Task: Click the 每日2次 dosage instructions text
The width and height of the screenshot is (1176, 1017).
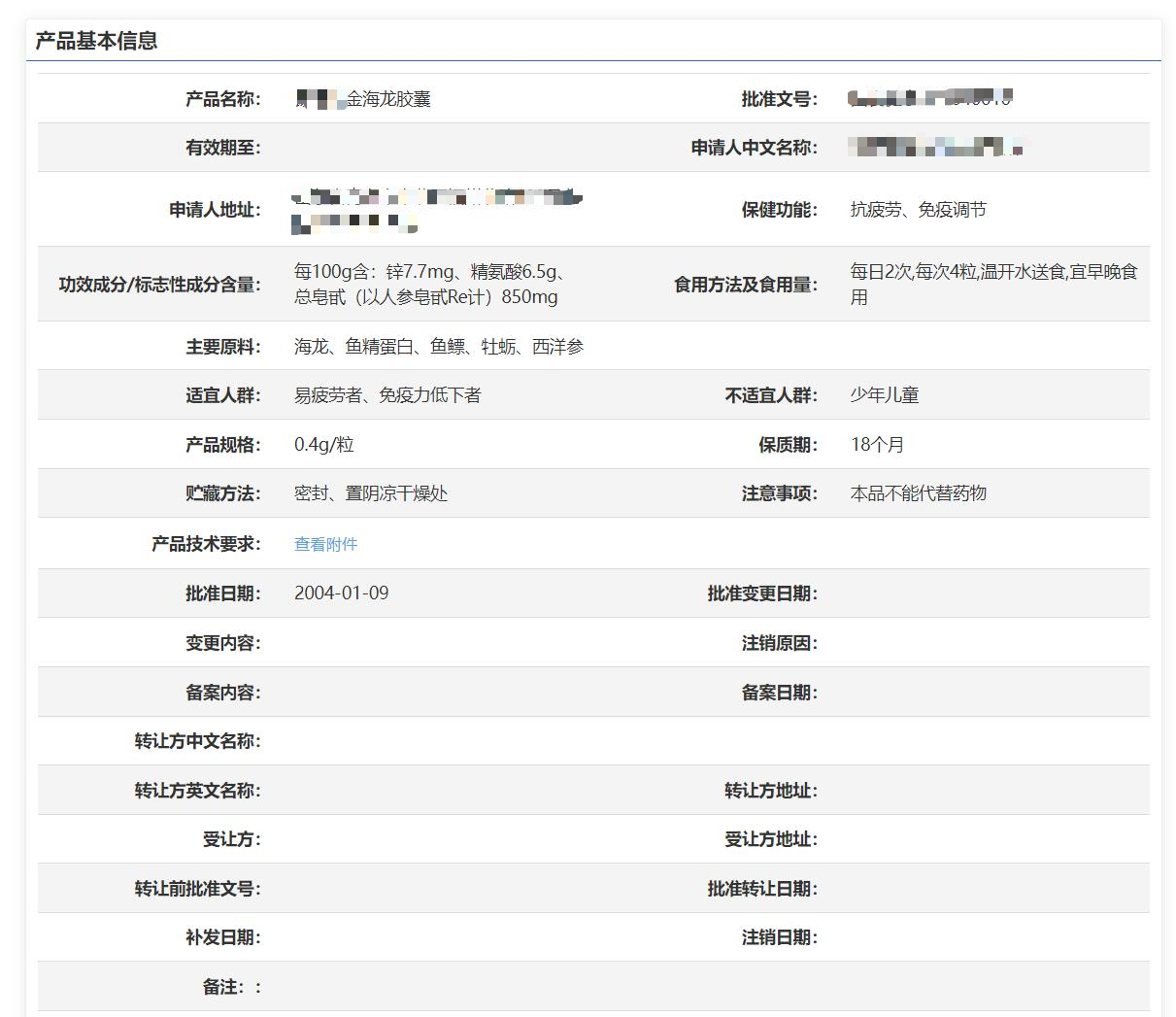Action: pos(992,285)
